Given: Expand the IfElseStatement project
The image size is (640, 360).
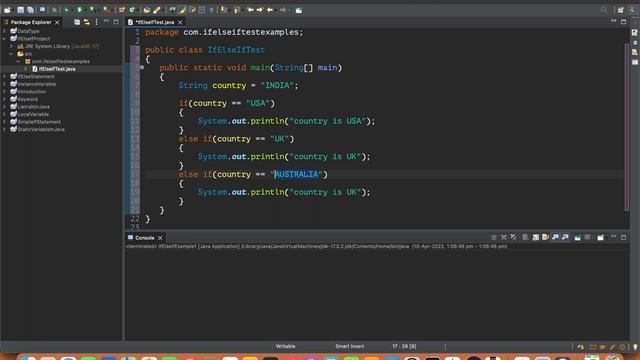Looking at the screenshot, I should click(4, 76).
